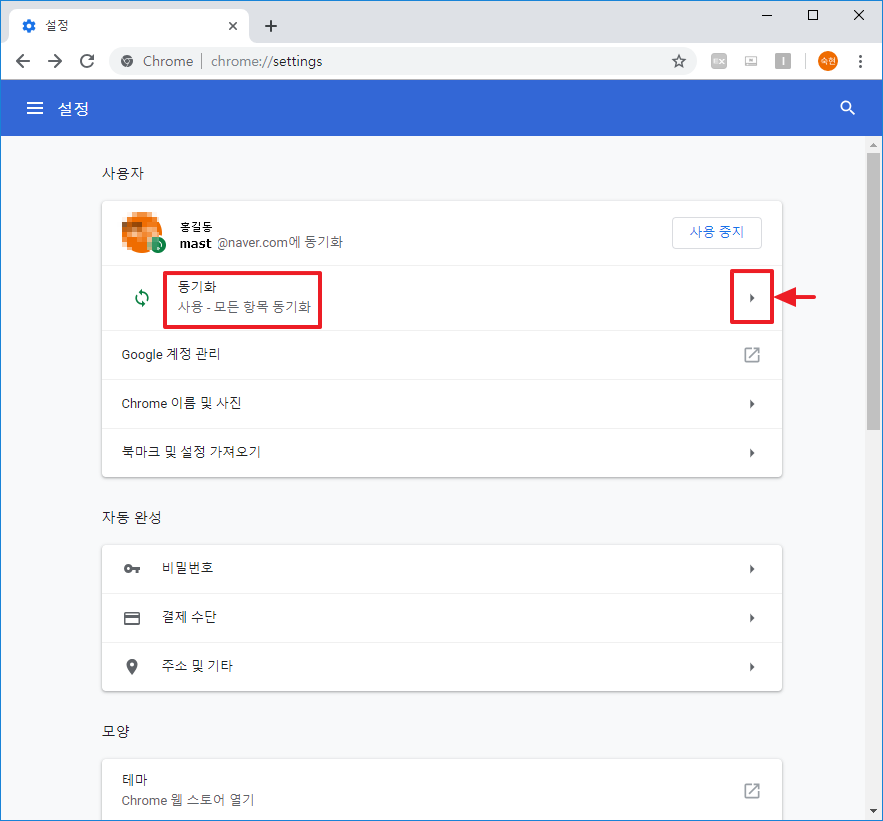Click the scrollbar down arrow
Viewport: 883px width, 821px height.
(873, 811)
